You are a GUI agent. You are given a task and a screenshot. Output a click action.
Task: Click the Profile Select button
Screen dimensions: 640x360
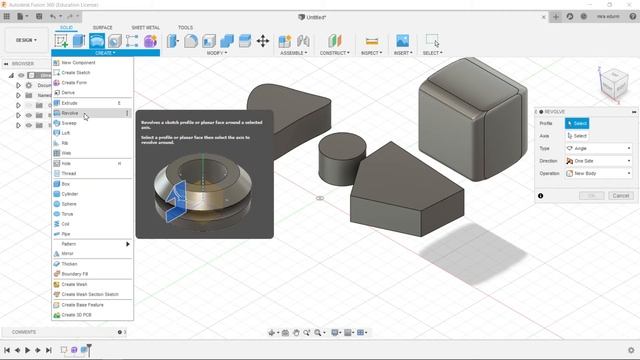577,123
